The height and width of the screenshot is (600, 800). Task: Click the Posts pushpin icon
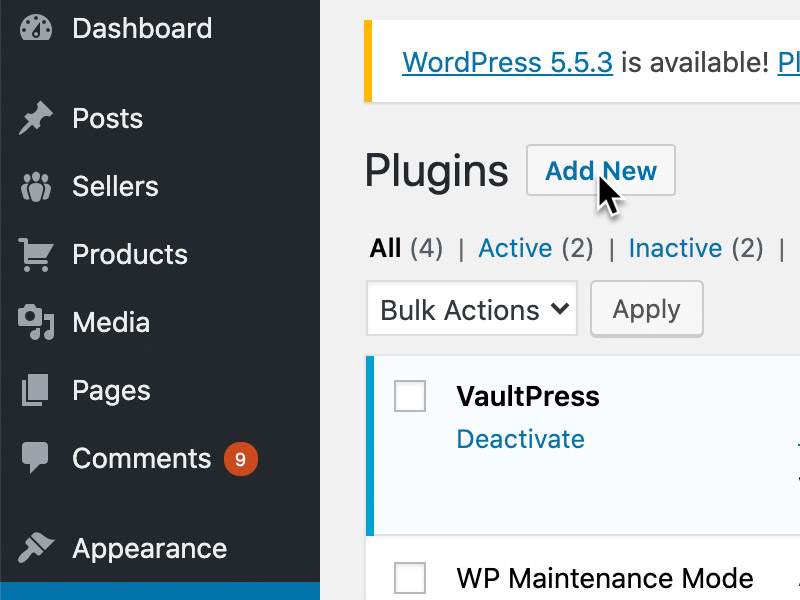click(x=36, y=118)
